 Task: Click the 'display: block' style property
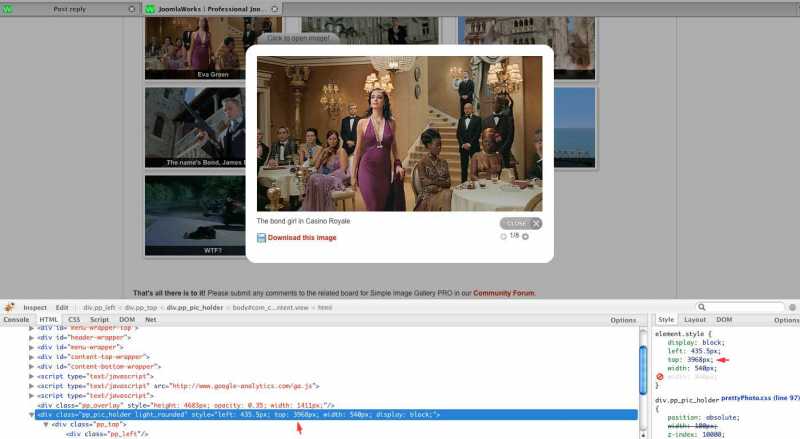(x=695, y=343)
